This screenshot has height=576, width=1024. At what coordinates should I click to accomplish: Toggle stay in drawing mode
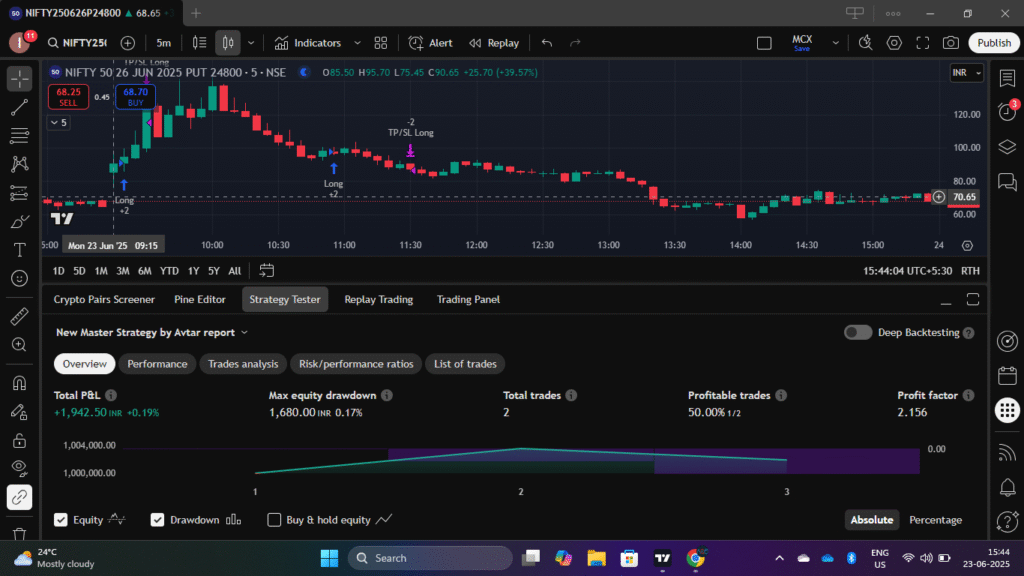20,412
